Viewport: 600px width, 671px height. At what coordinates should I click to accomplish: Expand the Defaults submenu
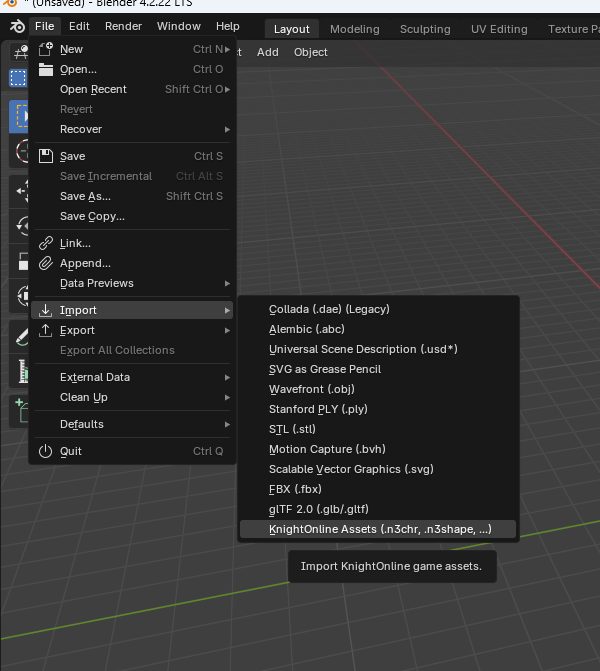tap(227, 425)
